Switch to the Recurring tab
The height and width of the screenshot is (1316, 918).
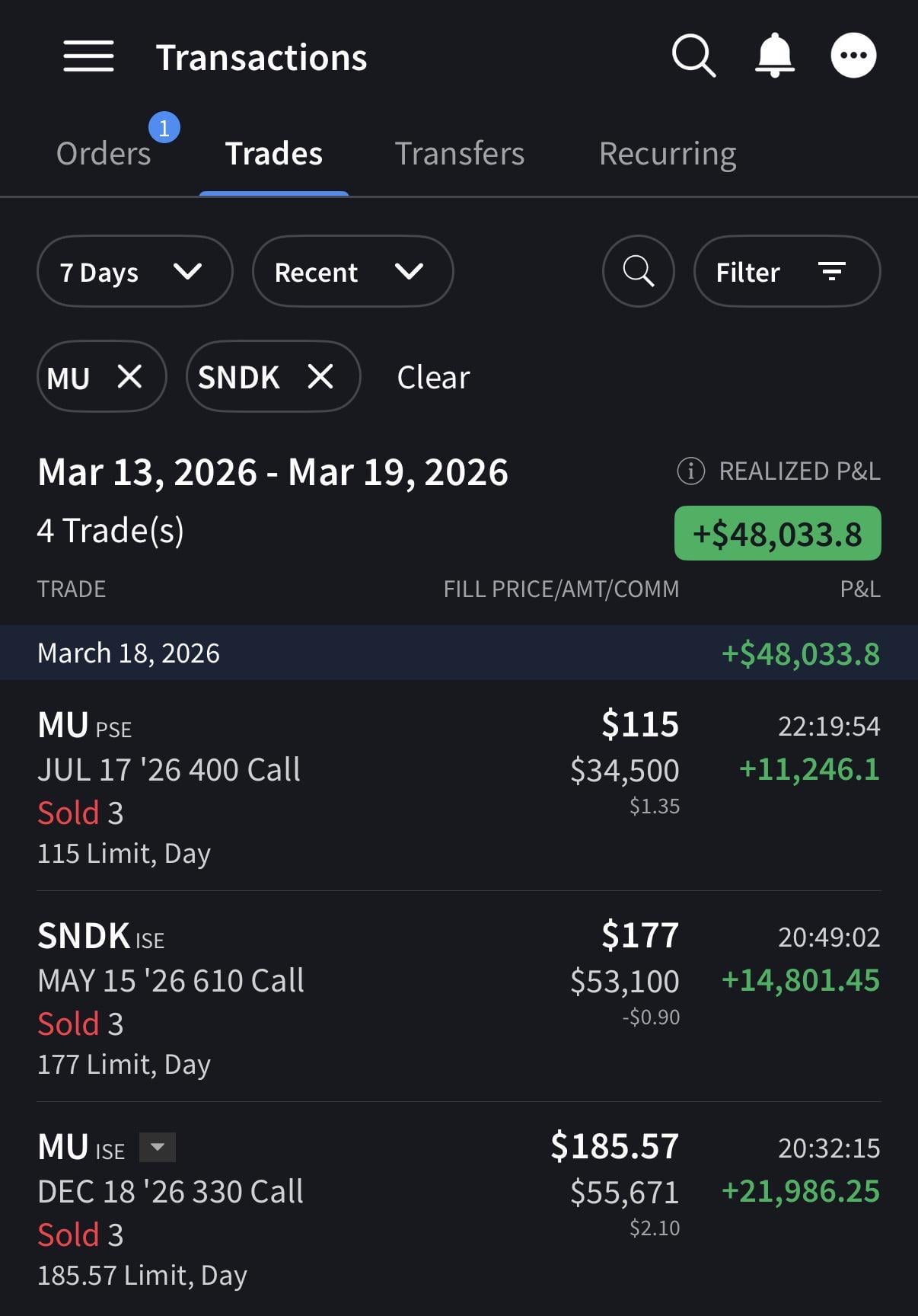pyautogui.click(x=667, y=154)
